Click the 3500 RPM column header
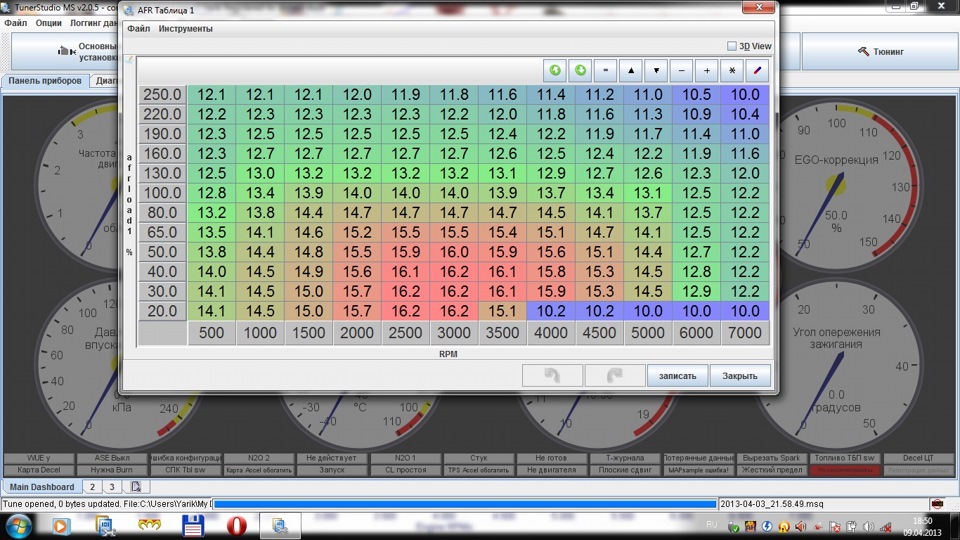The height and width of the screenshot is (540, 960). [x=503, y=333]
